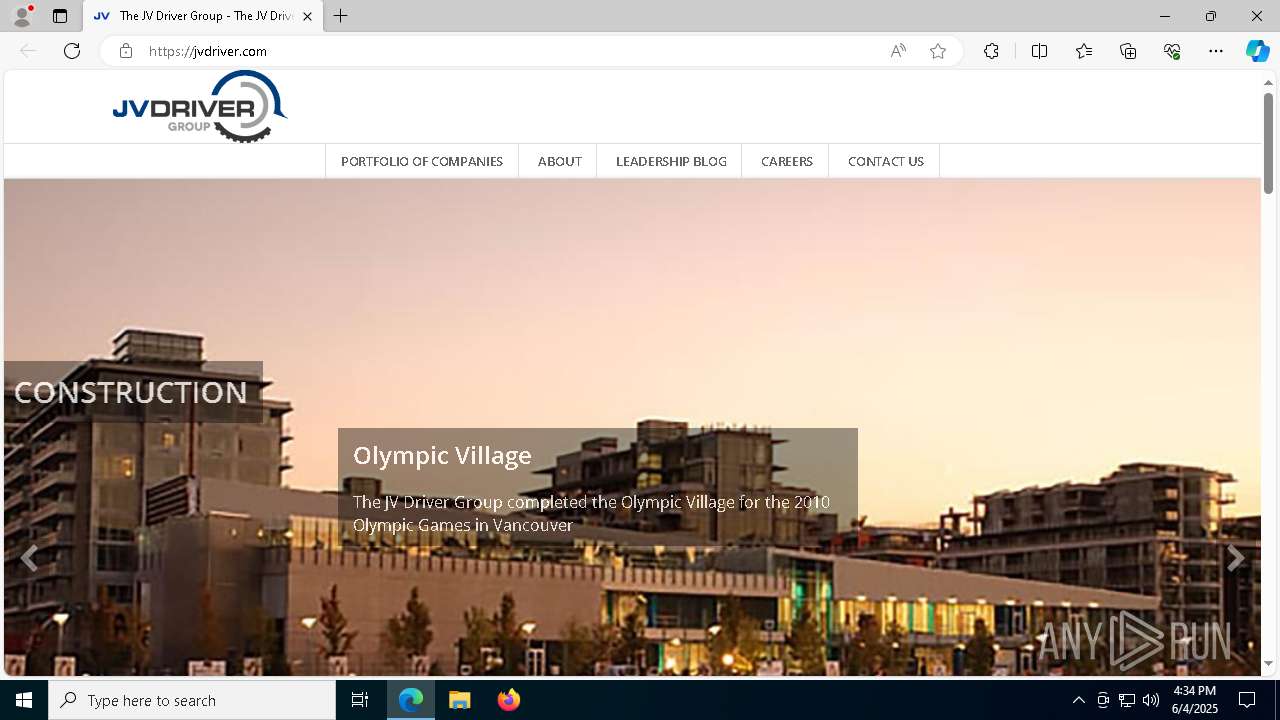Open the Favorites list icon

tap(1084, 51)
